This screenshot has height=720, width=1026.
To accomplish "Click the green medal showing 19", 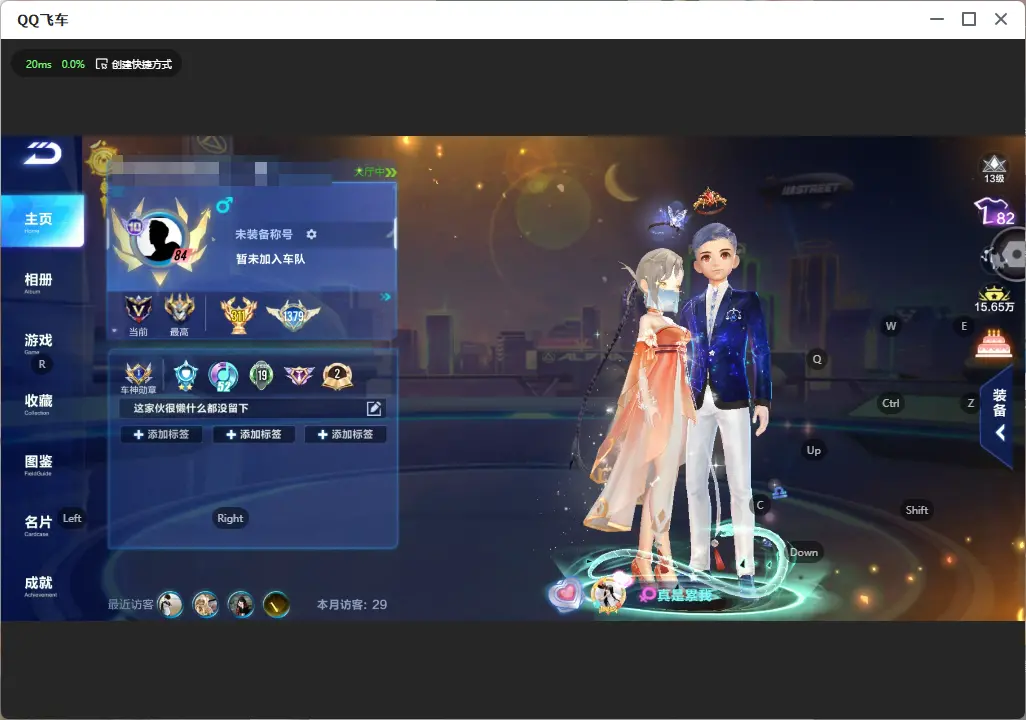I will tap(262, 375).
